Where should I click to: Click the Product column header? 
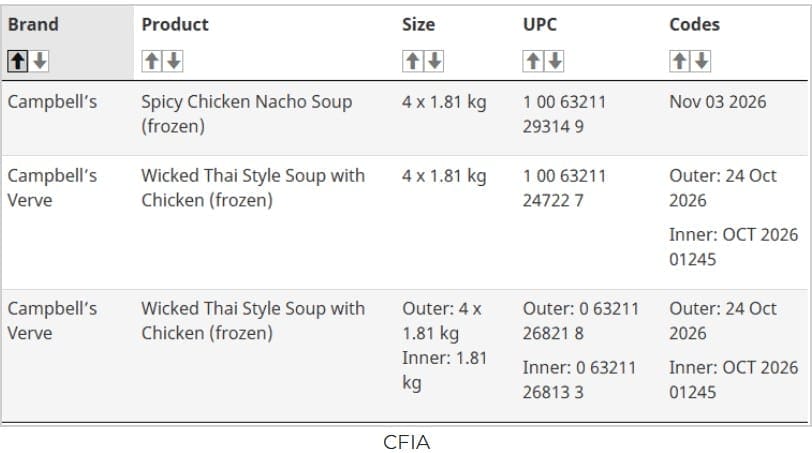click(175, 24)
